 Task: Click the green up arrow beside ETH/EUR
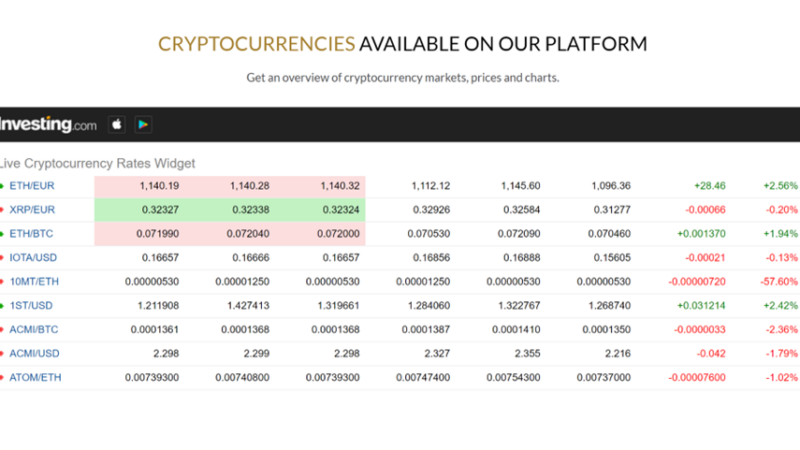pyautogui.click(x=2, y=186)
